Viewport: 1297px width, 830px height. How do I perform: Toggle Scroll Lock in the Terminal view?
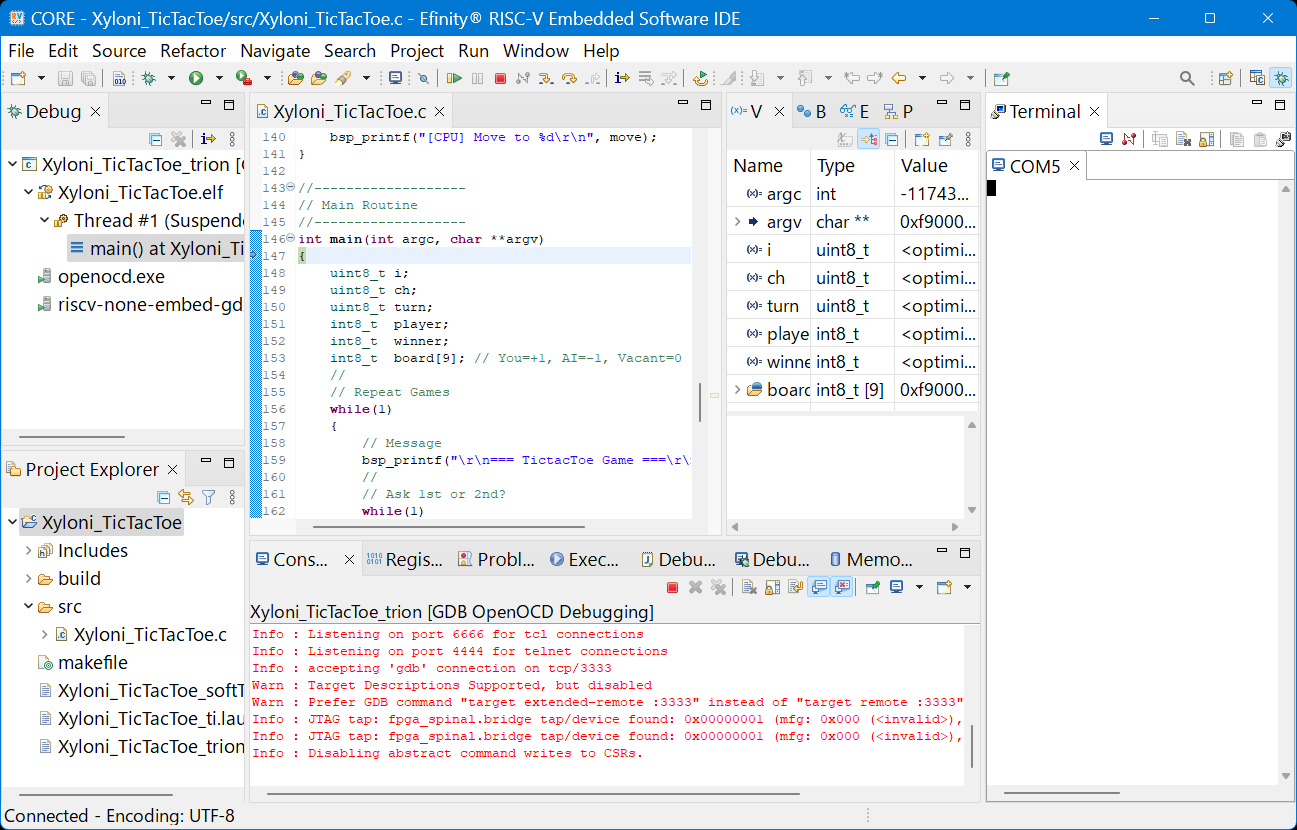tap(1207, 139)
